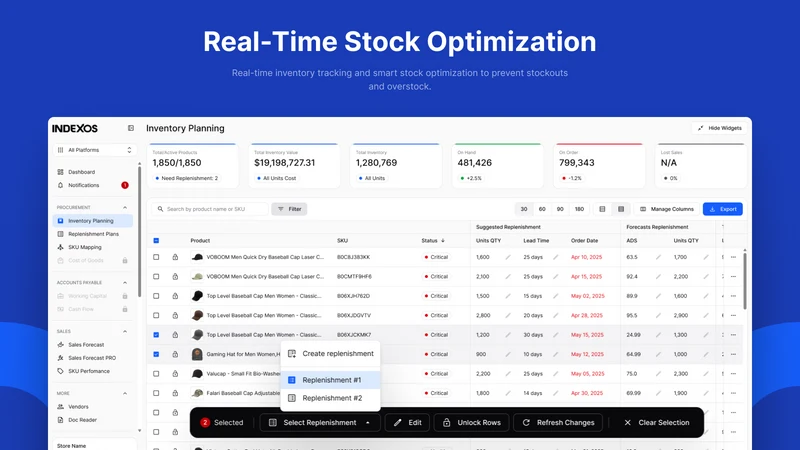The image size is (800, 450).
Task: Check the row with SKU B06XJH762D
Action: (156, 296)
